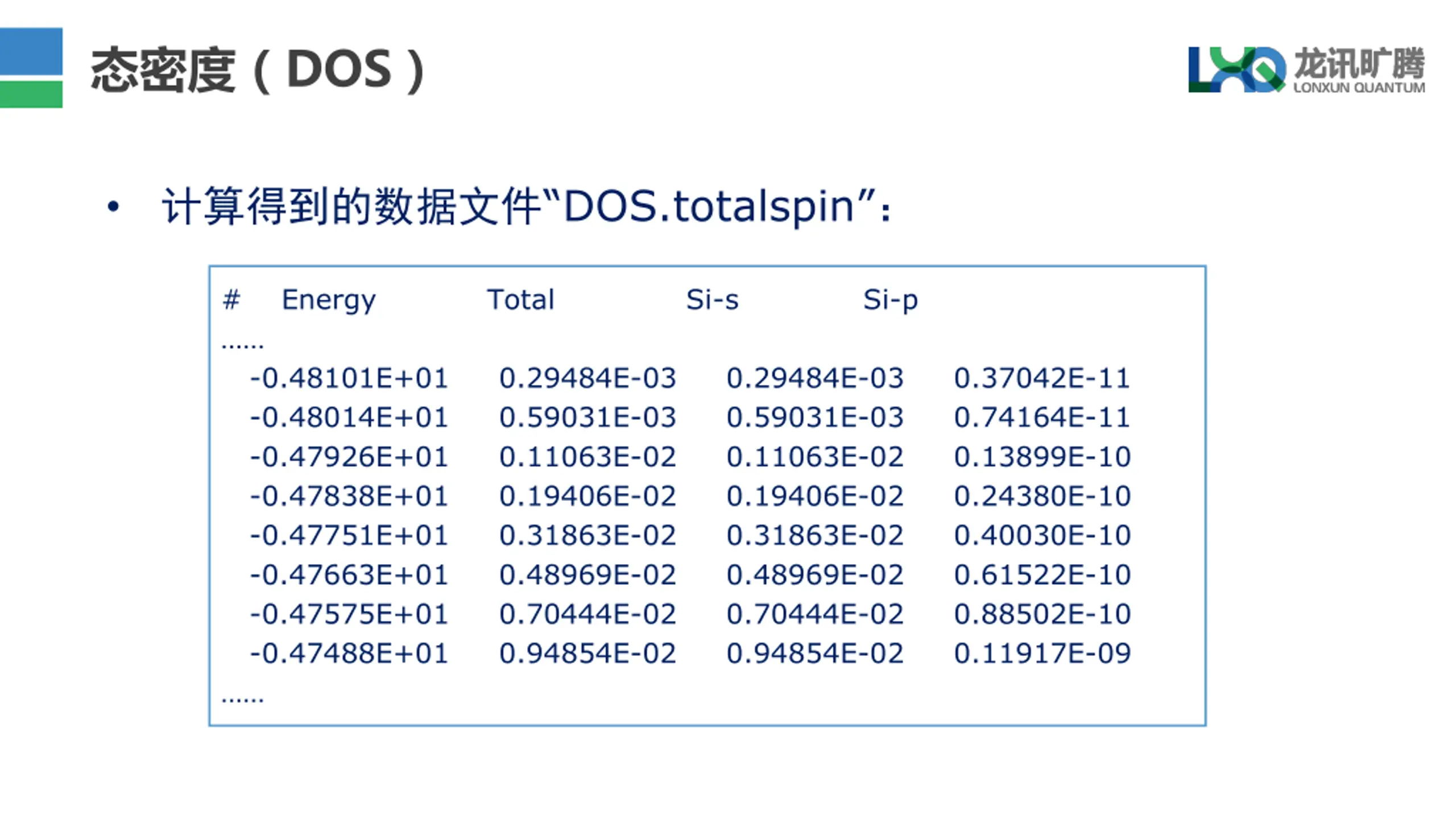Viewport: 1456px width, 819px height.
Task: Click the Si-p value 0.11917E-09
Action: [1043, 653]
